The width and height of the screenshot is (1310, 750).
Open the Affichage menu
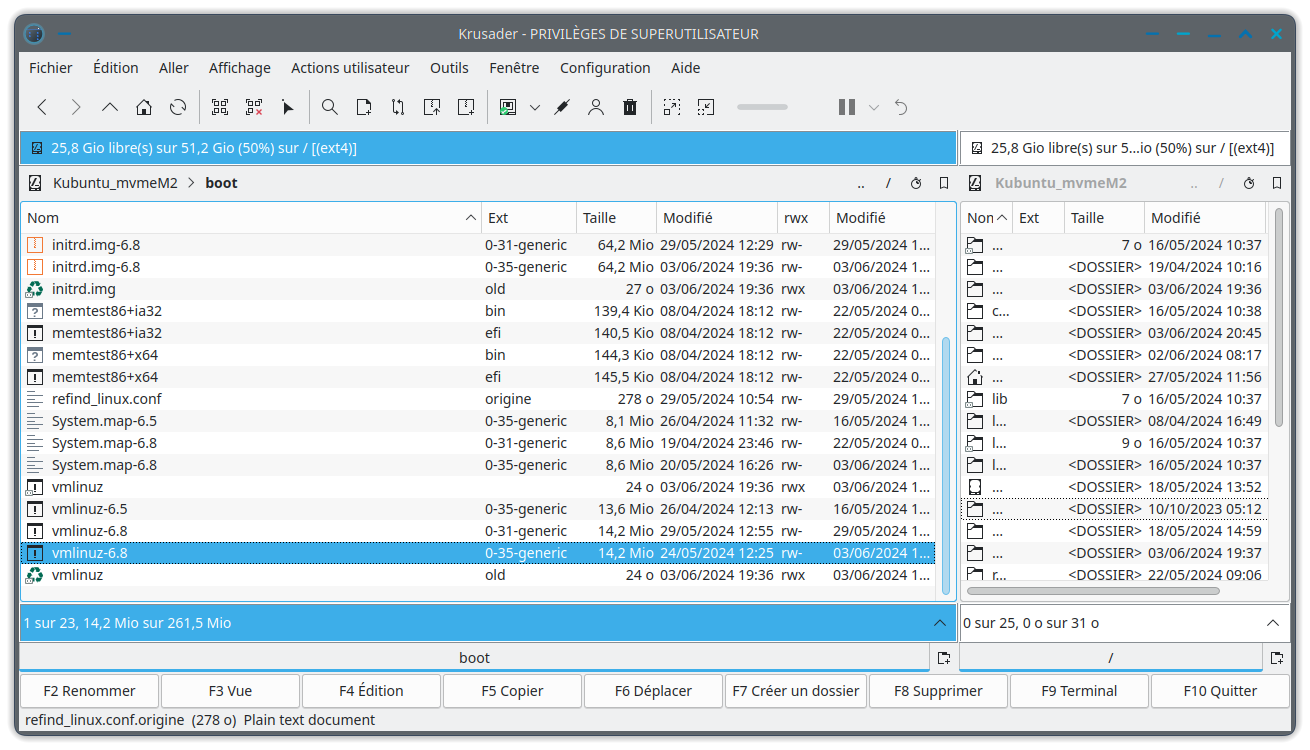(240, 68)
